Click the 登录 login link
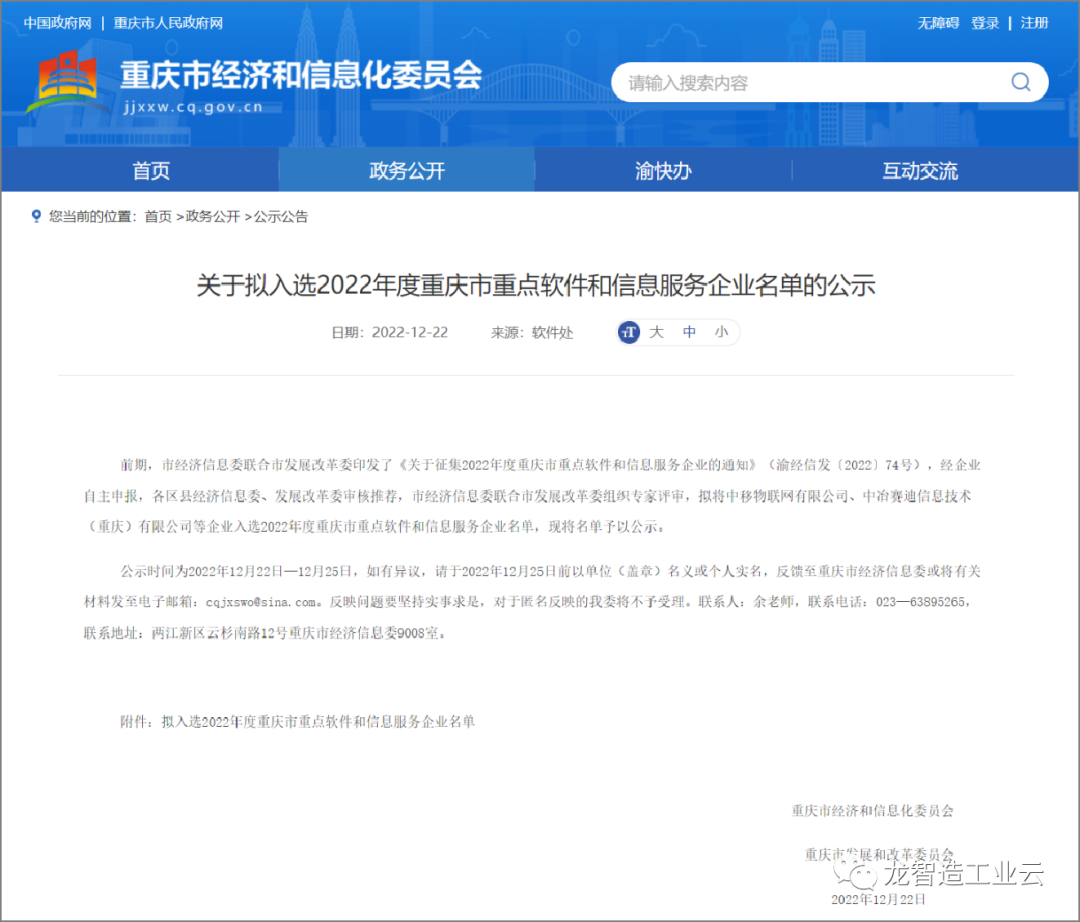This screenshot has height=922, width=1080. tap(985, 23)
